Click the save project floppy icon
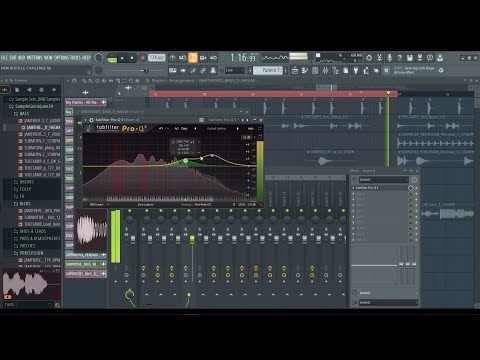 (410, 58)
